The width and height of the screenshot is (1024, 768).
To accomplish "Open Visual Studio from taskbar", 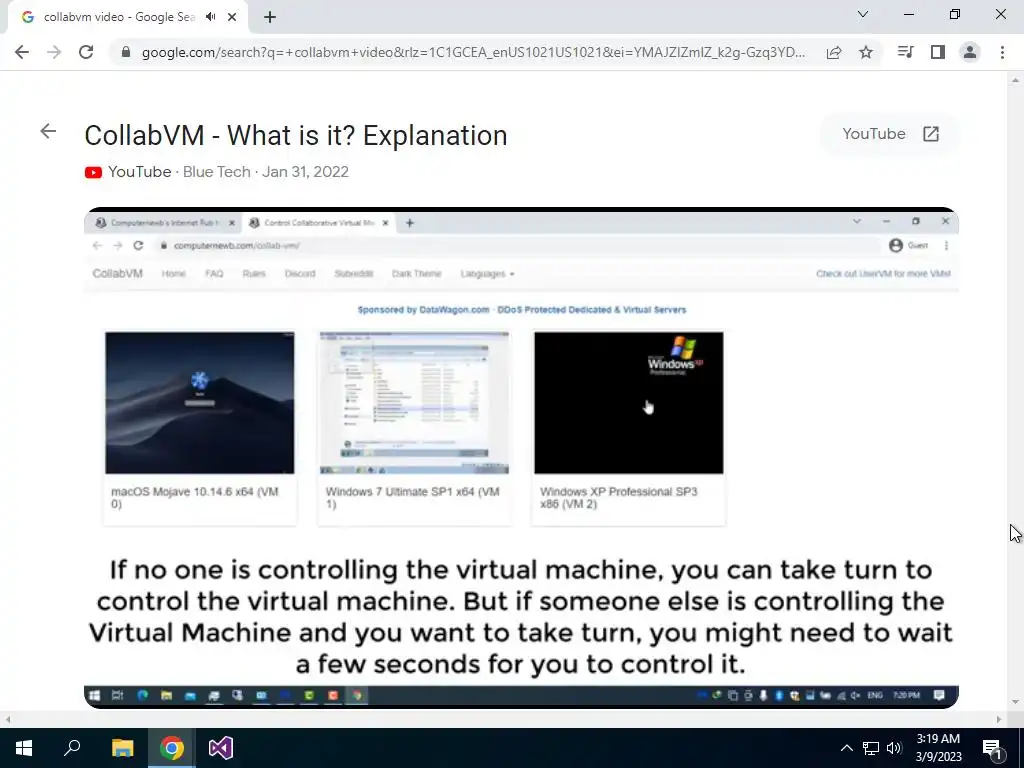I will point(221,748).
